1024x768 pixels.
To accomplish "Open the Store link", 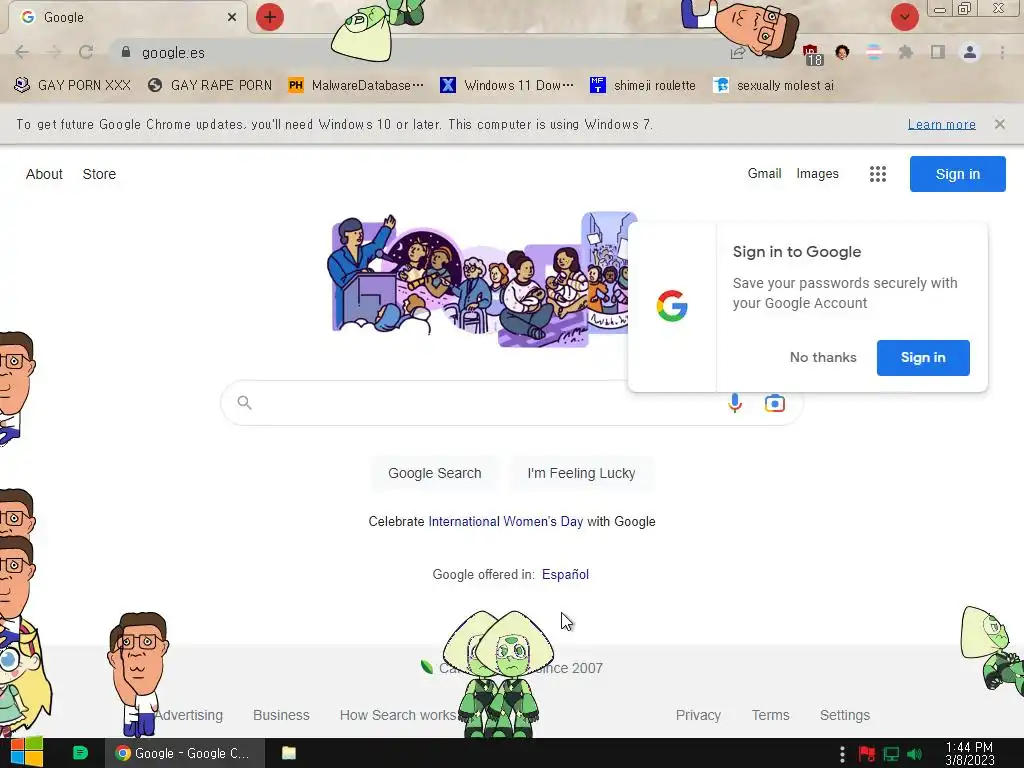I will (99, 174).
